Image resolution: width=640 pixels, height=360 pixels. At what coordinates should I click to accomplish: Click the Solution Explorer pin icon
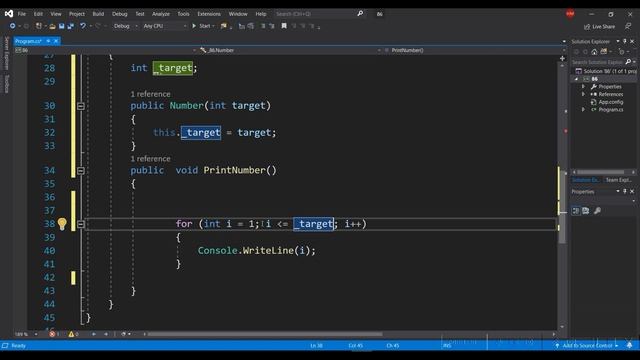(625, 41)
